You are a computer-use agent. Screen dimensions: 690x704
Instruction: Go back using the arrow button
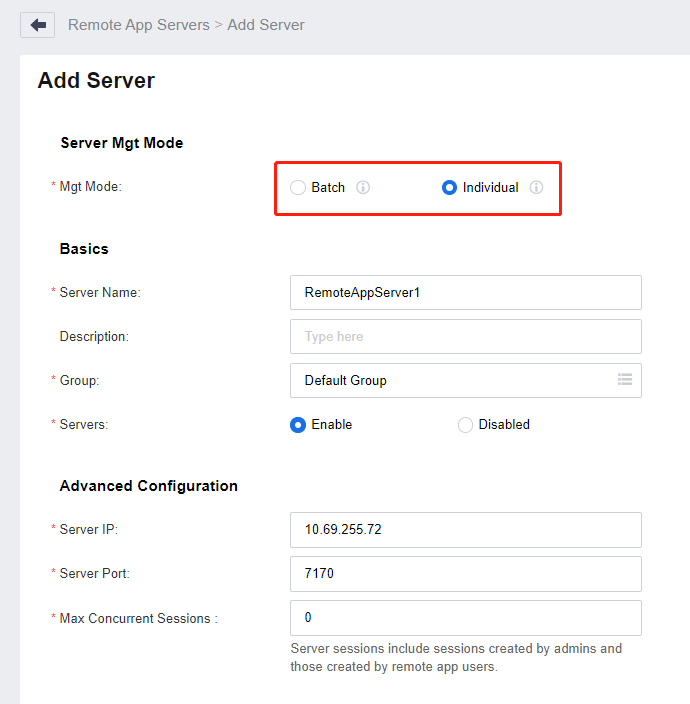[x=38, y=25]
